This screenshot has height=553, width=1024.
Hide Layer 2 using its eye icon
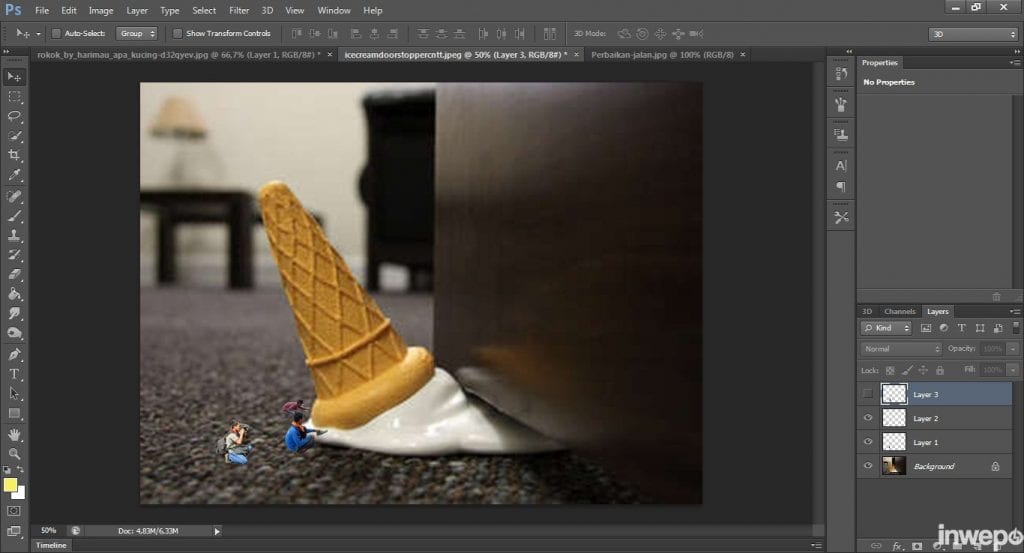click(868, 418)
